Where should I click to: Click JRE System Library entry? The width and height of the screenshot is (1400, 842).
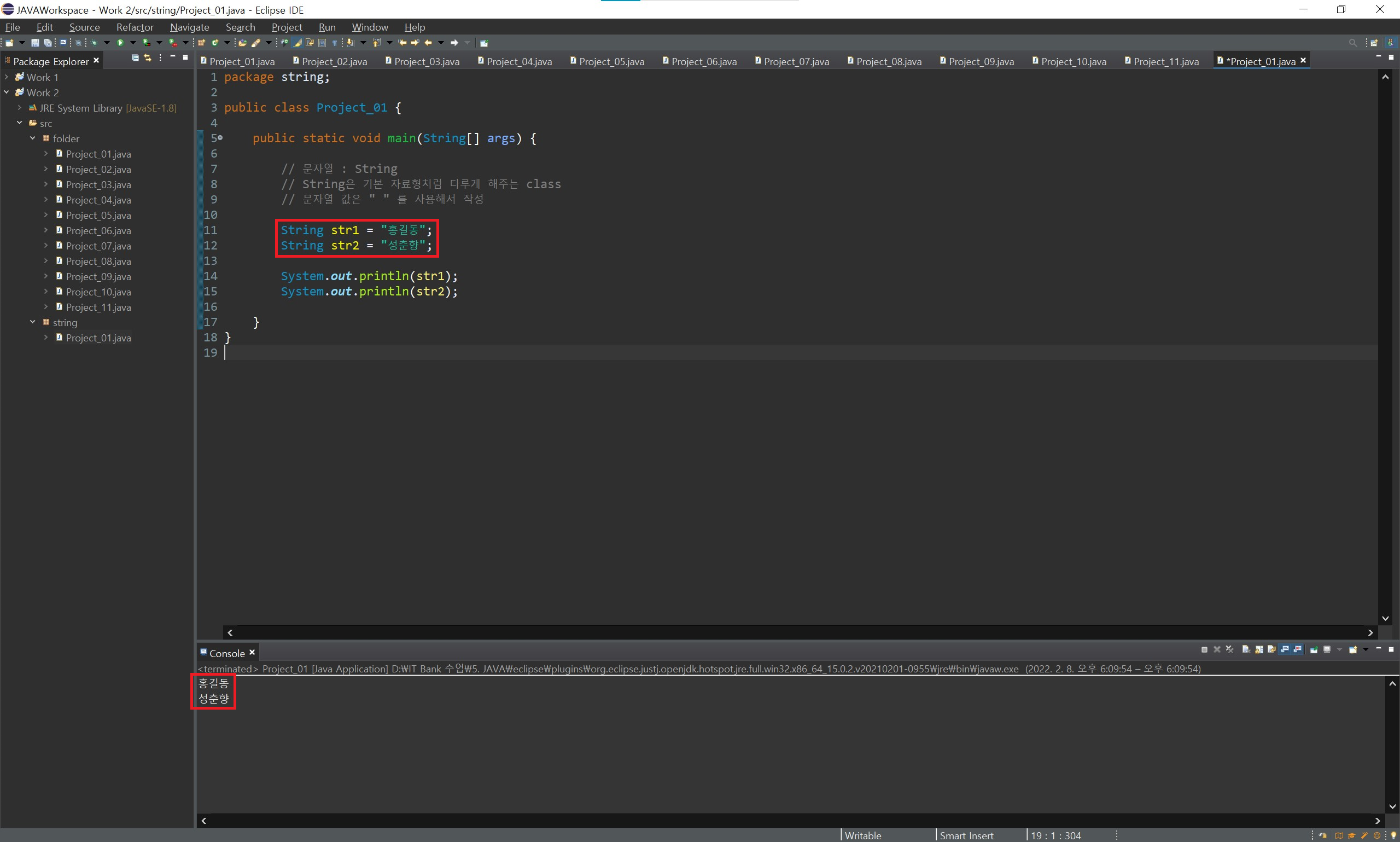click(x=80, y=108)
